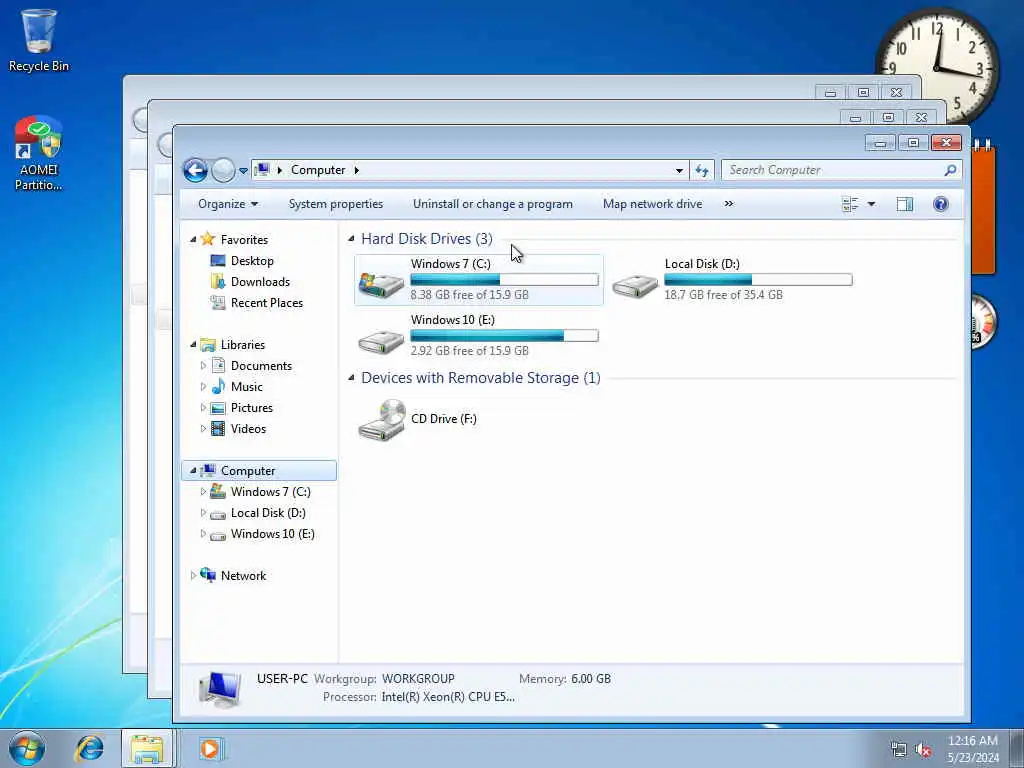This screenshot has height=768, width=1024.
Task: Choose Uninstall or change a program
Action: coord(492,204)
